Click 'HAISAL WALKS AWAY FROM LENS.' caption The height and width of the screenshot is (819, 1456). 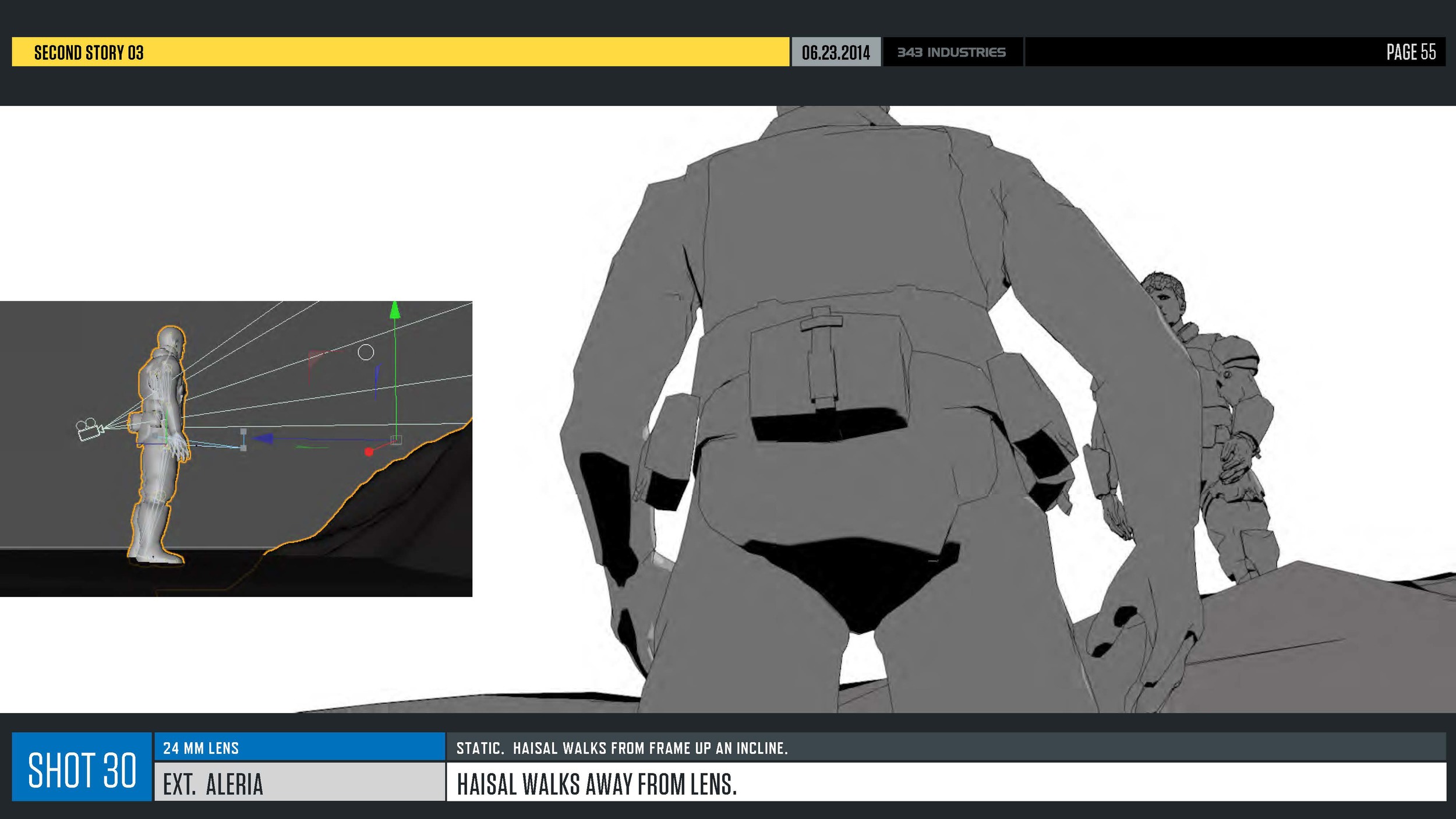597,783
